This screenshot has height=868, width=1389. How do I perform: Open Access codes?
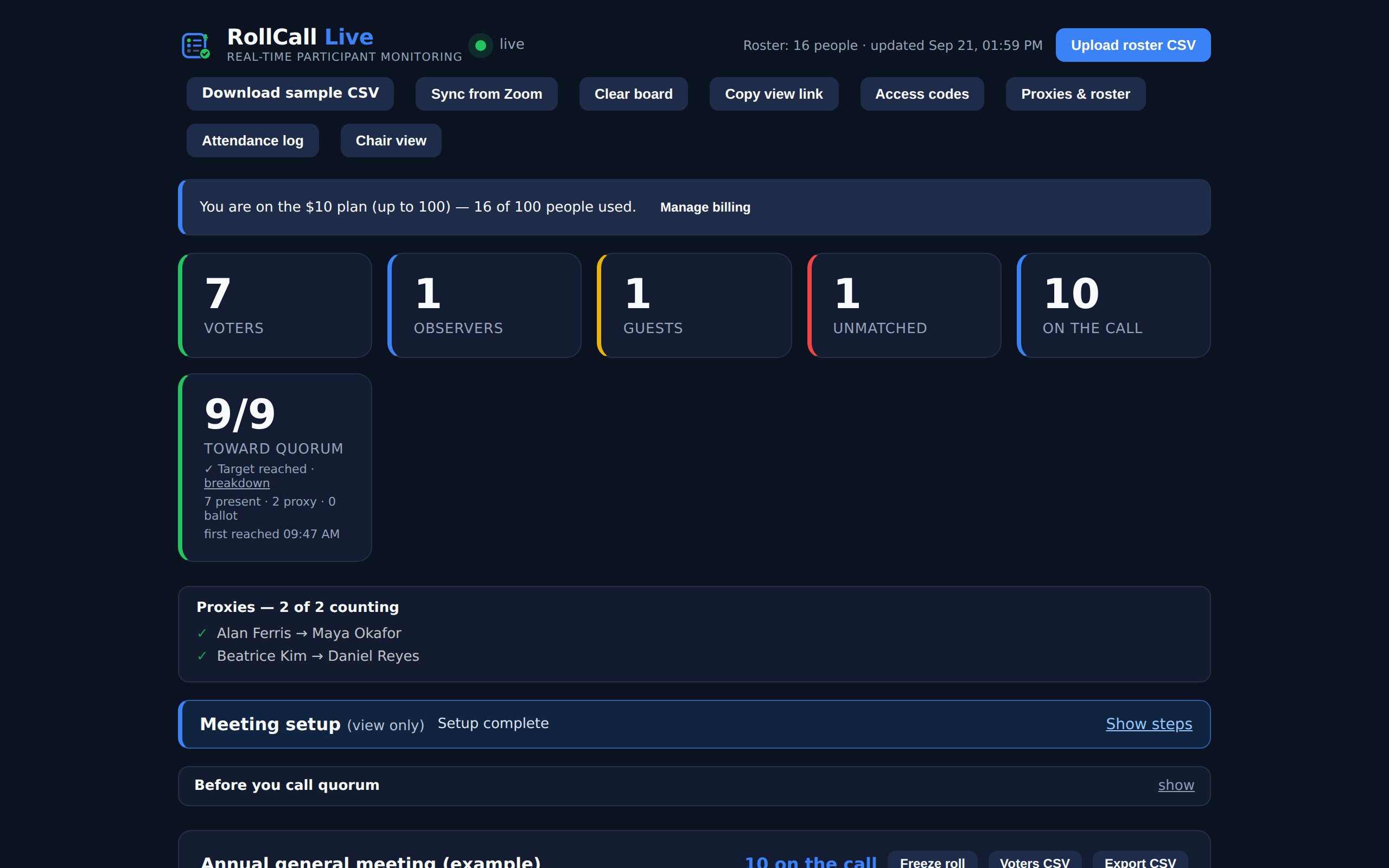(x=922, y=93)
